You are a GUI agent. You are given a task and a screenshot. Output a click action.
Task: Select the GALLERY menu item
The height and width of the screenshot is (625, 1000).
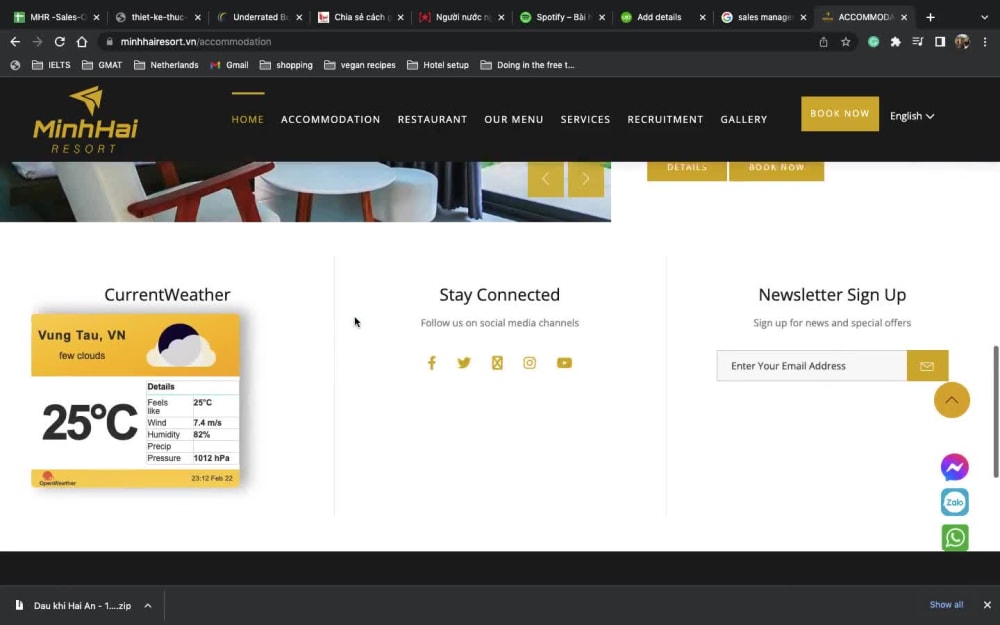click(x=744, y=119)
